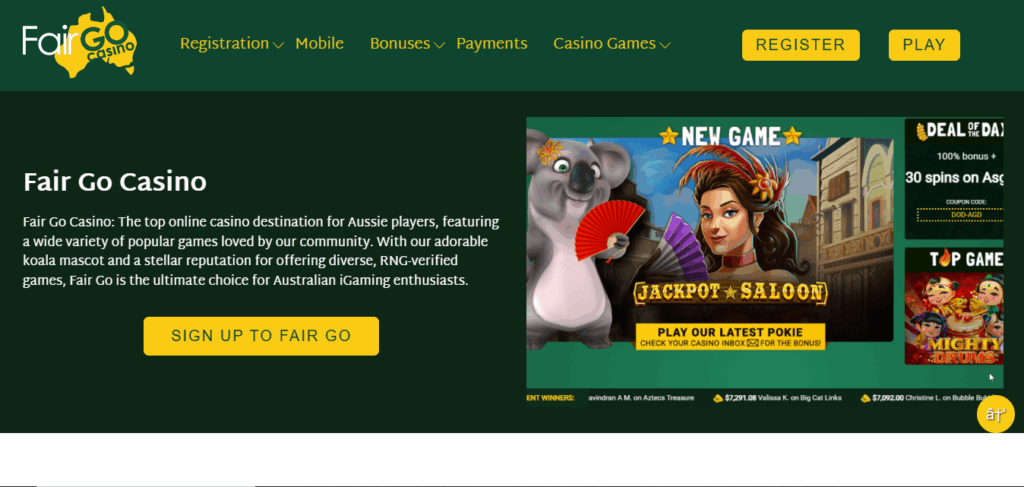Viewport: 1024px width, 487px height.
Task: Click the Fair Go Casino logo
Action: click(x=80, y=43)
